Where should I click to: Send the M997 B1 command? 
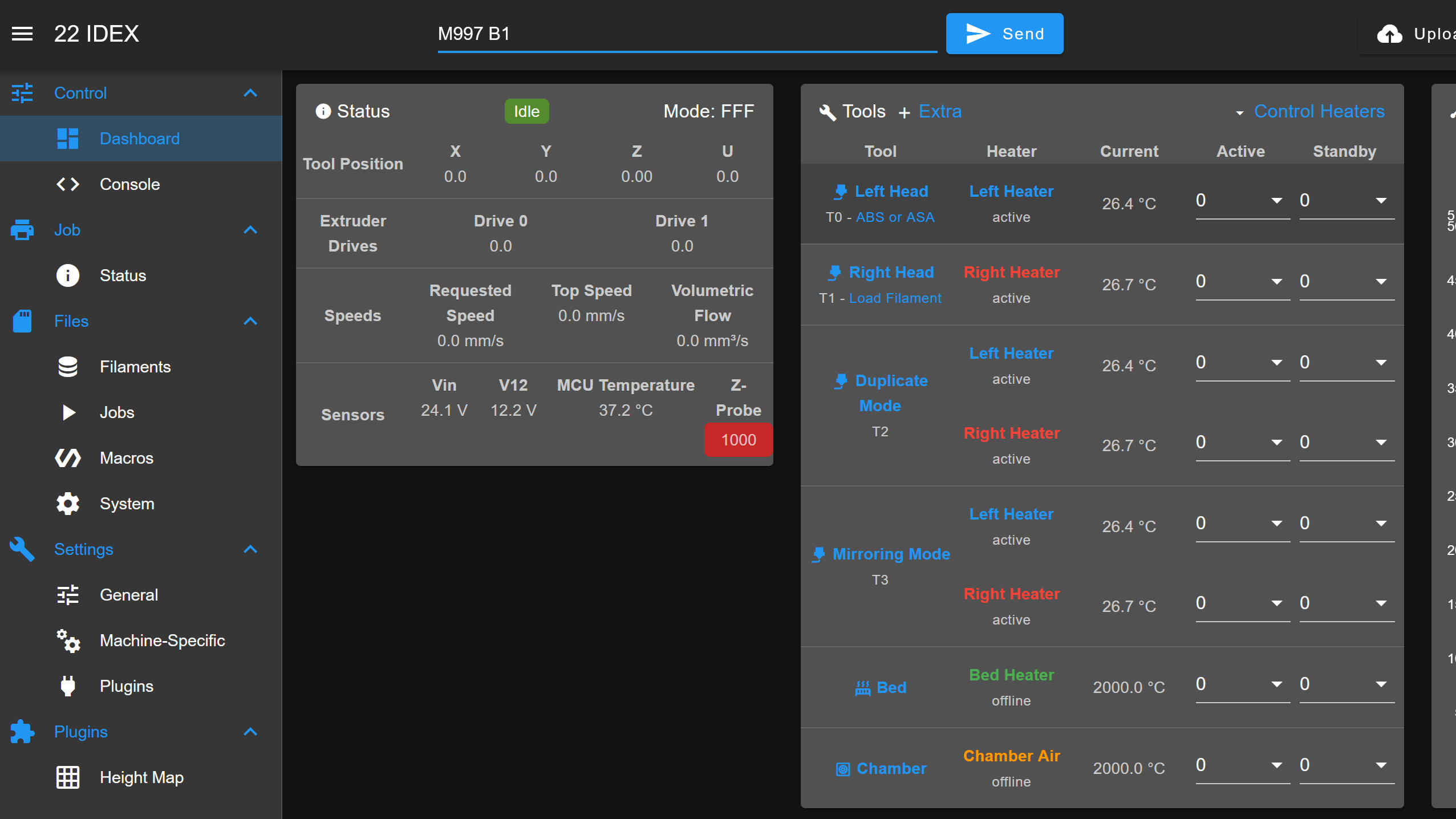(x=1004, y=34)
